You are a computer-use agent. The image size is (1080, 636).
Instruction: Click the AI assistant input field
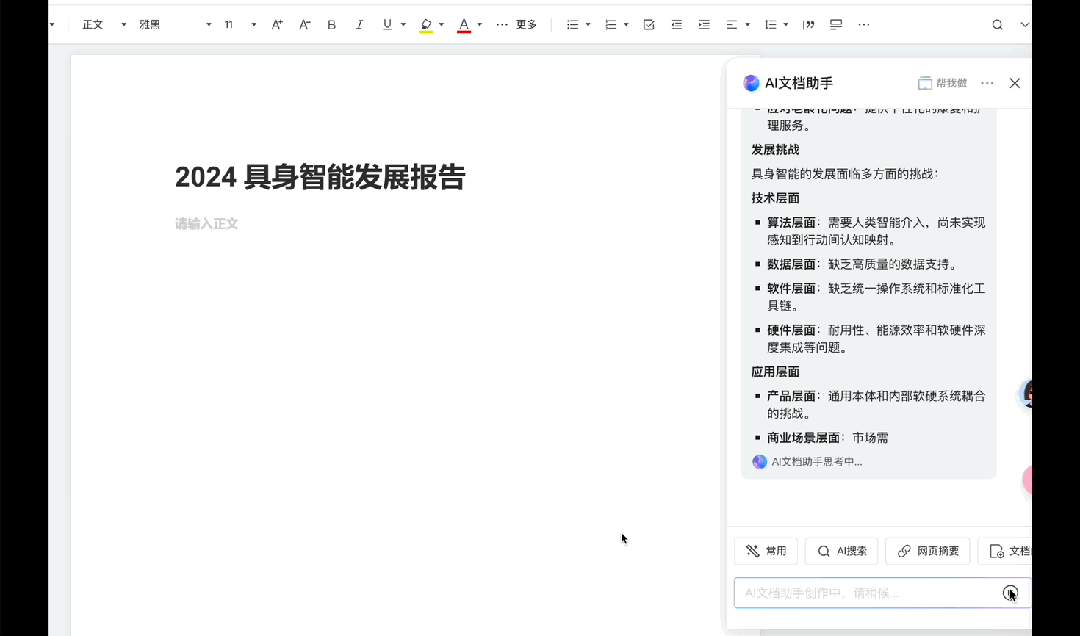coord(860,592)
